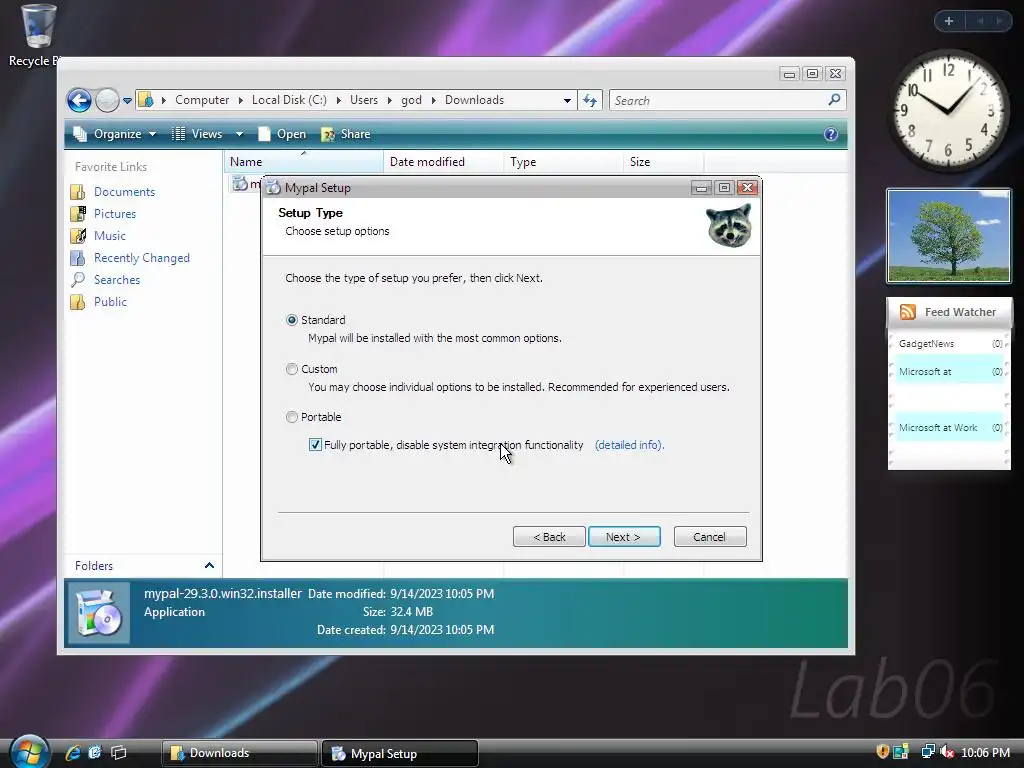Uncheck Fully portable checkbox
The width and height of the screenshot is (1024, 768).
(x=315, y=445)
